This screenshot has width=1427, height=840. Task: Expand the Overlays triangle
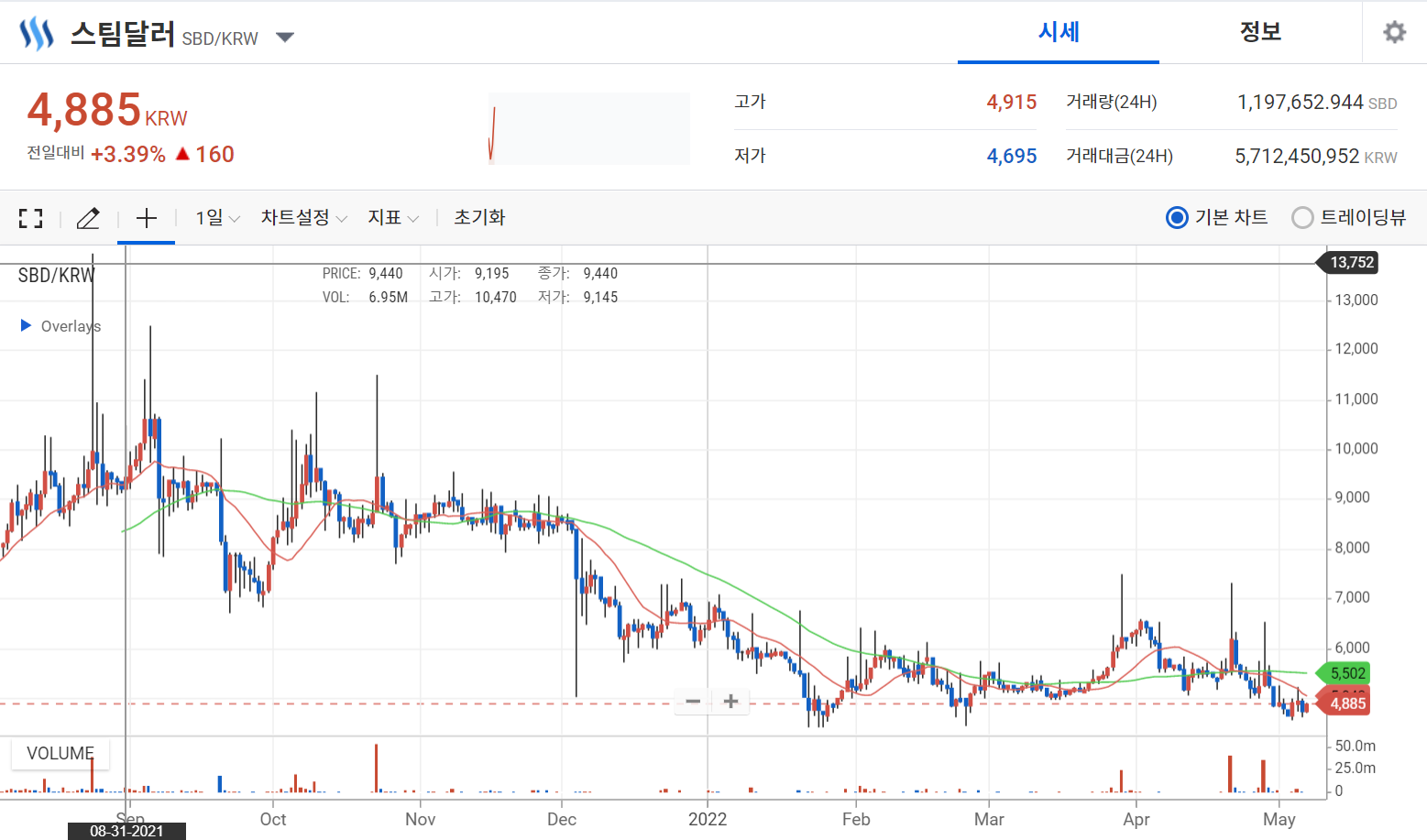[27, 325]
